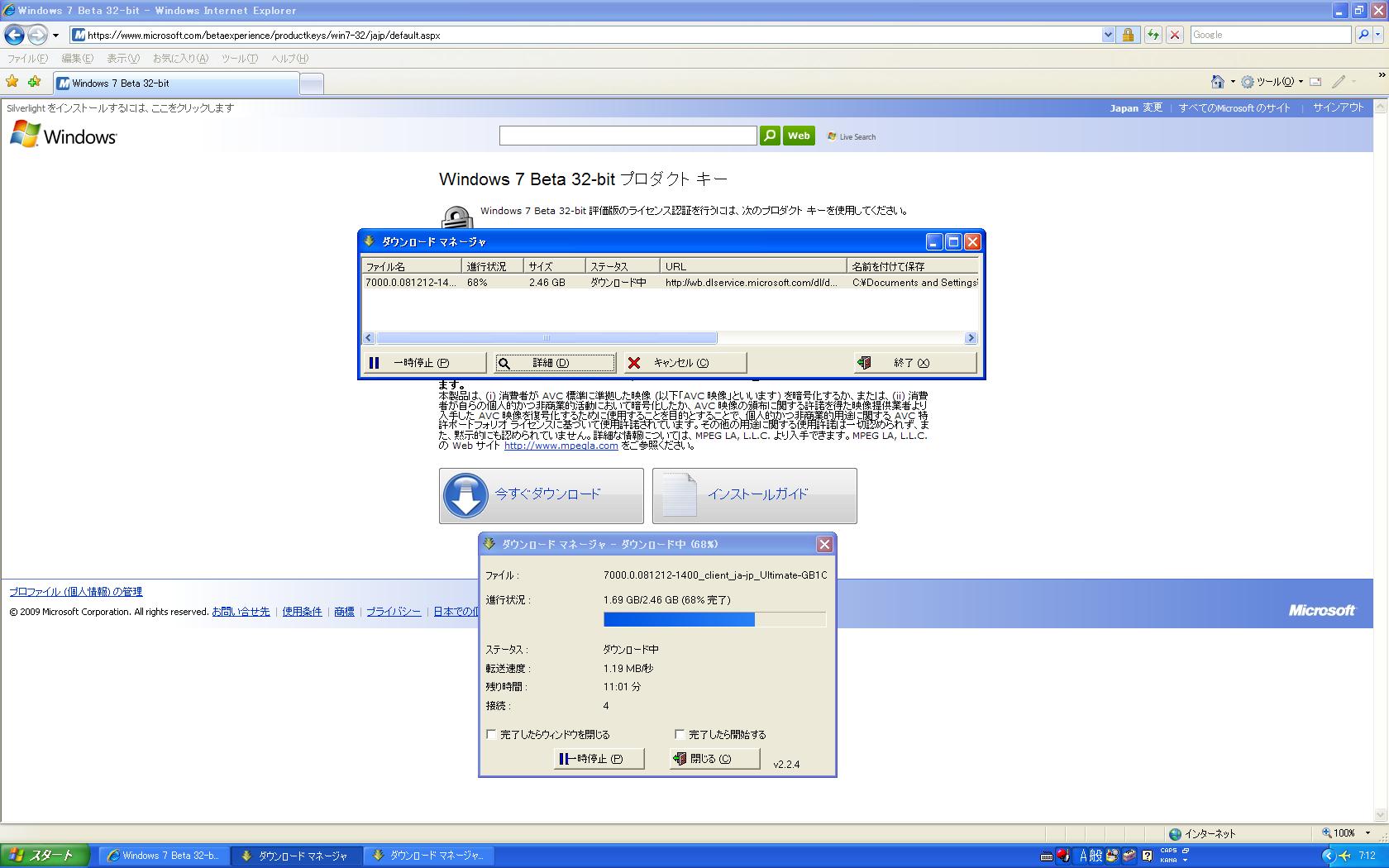Open the http://www.mpegla.com link

[561, 446]
